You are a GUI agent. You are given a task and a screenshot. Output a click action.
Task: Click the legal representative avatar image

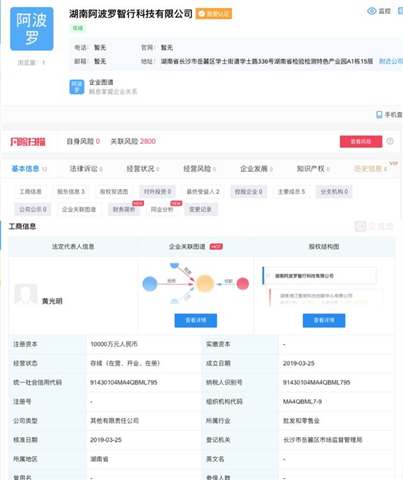(x=26, y=295)
